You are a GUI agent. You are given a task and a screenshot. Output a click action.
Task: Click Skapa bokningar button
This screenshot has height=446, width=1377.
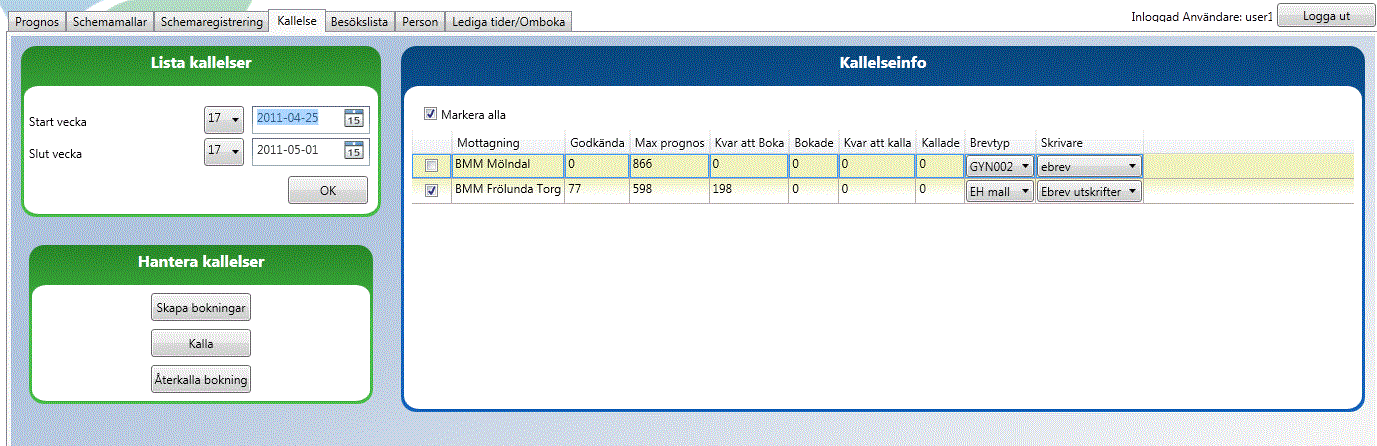(x=200, y=307)
